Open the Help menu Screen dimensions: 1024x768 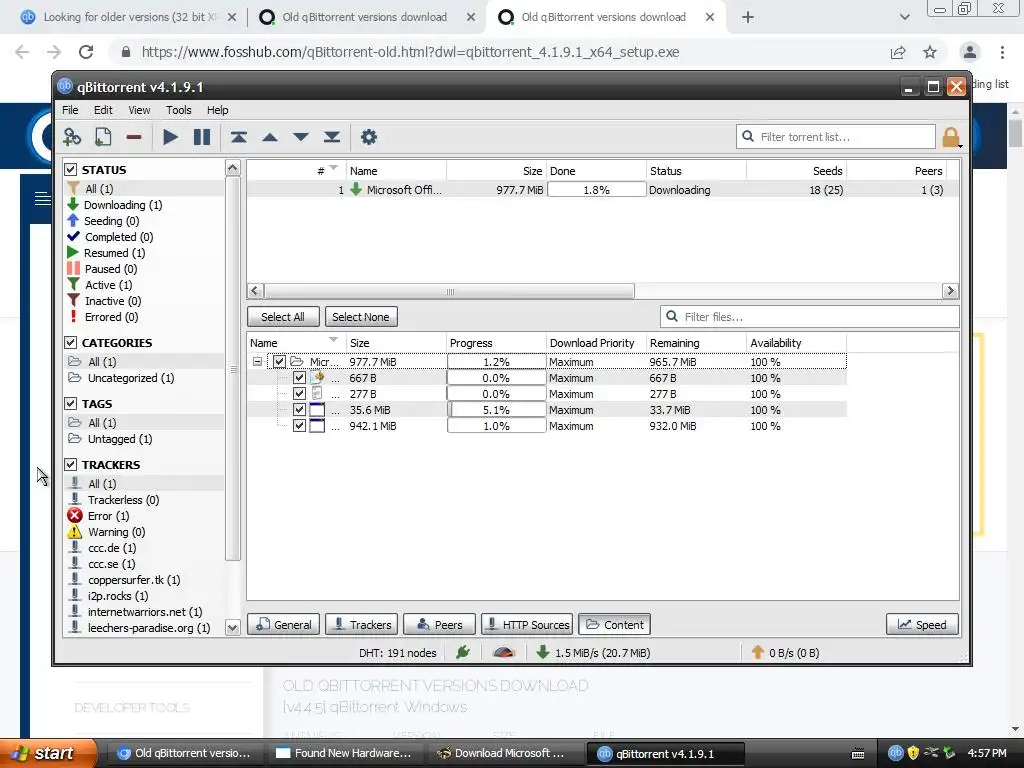click(217, 110)
